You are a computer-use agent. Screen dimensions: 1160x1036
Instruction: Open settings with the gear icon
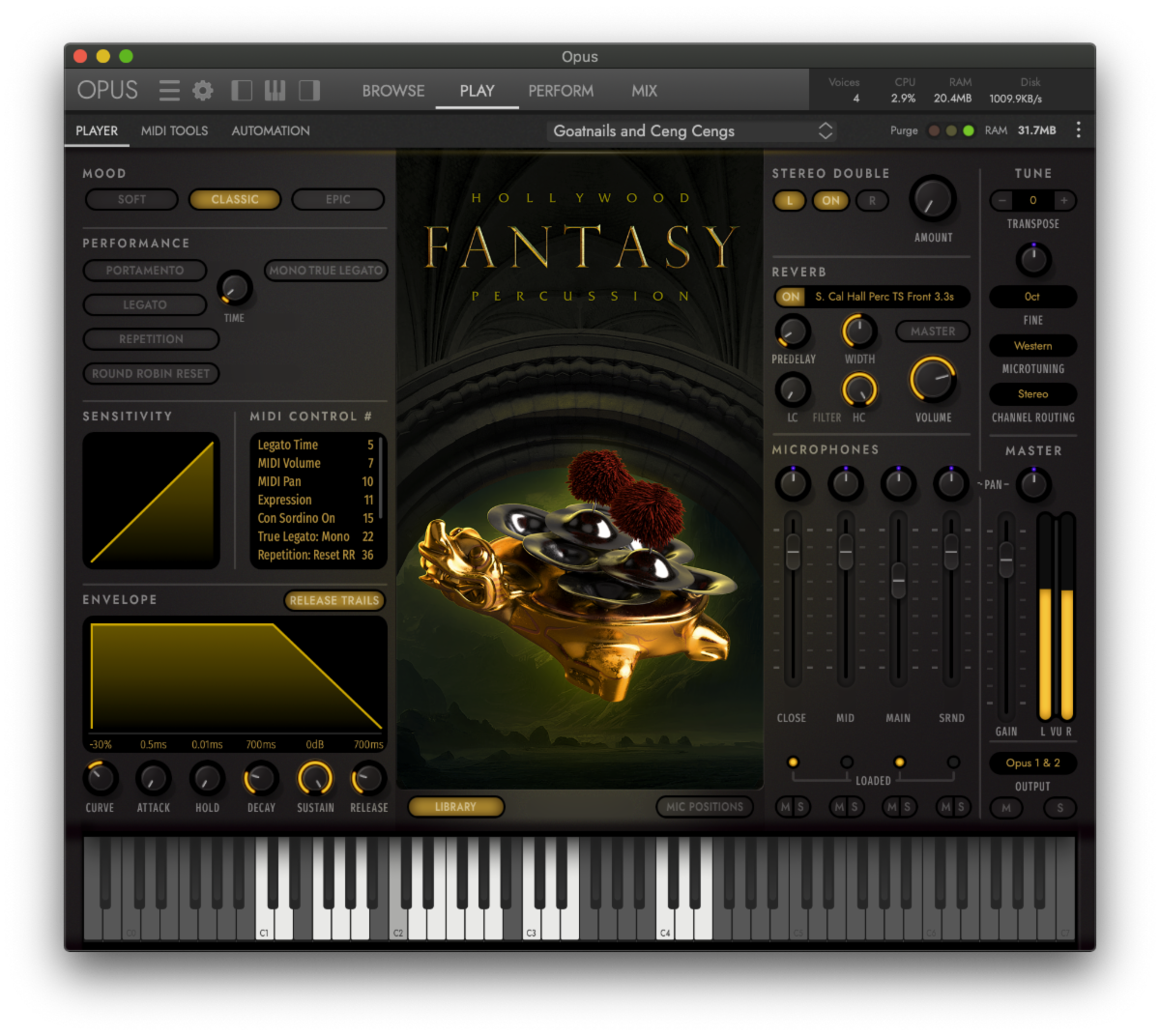click(x=203, y=91)
